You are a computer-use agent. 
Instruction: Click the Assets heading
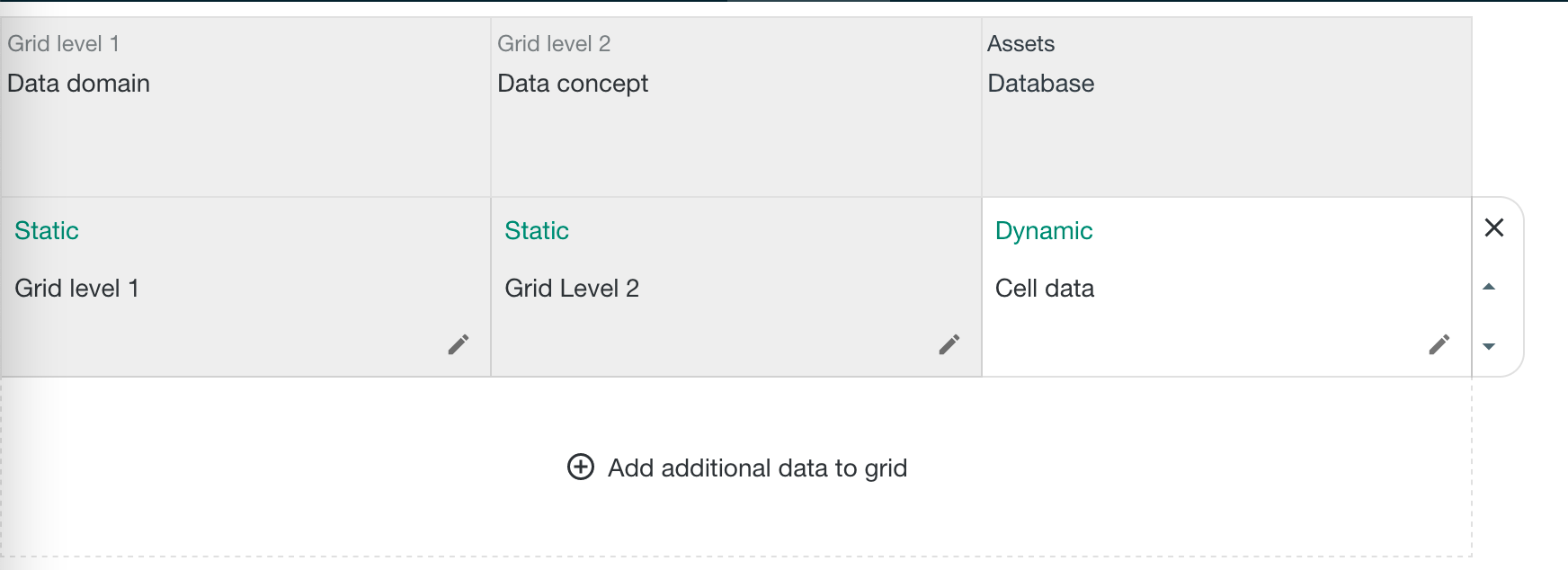[x=1020, y=43]
